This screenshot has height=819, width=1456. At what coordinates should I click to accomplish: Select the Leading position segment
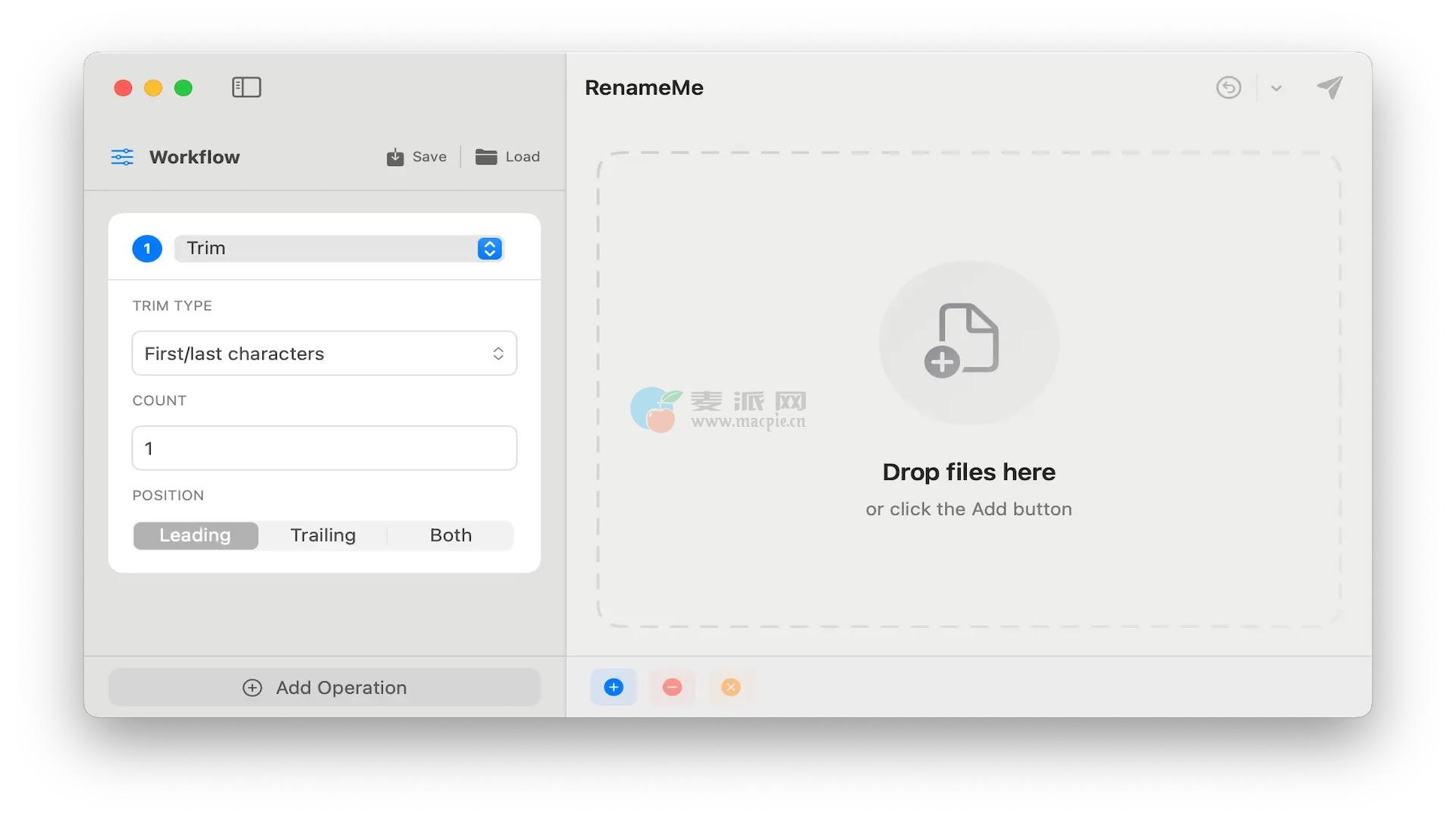click(x=195, y=535)
